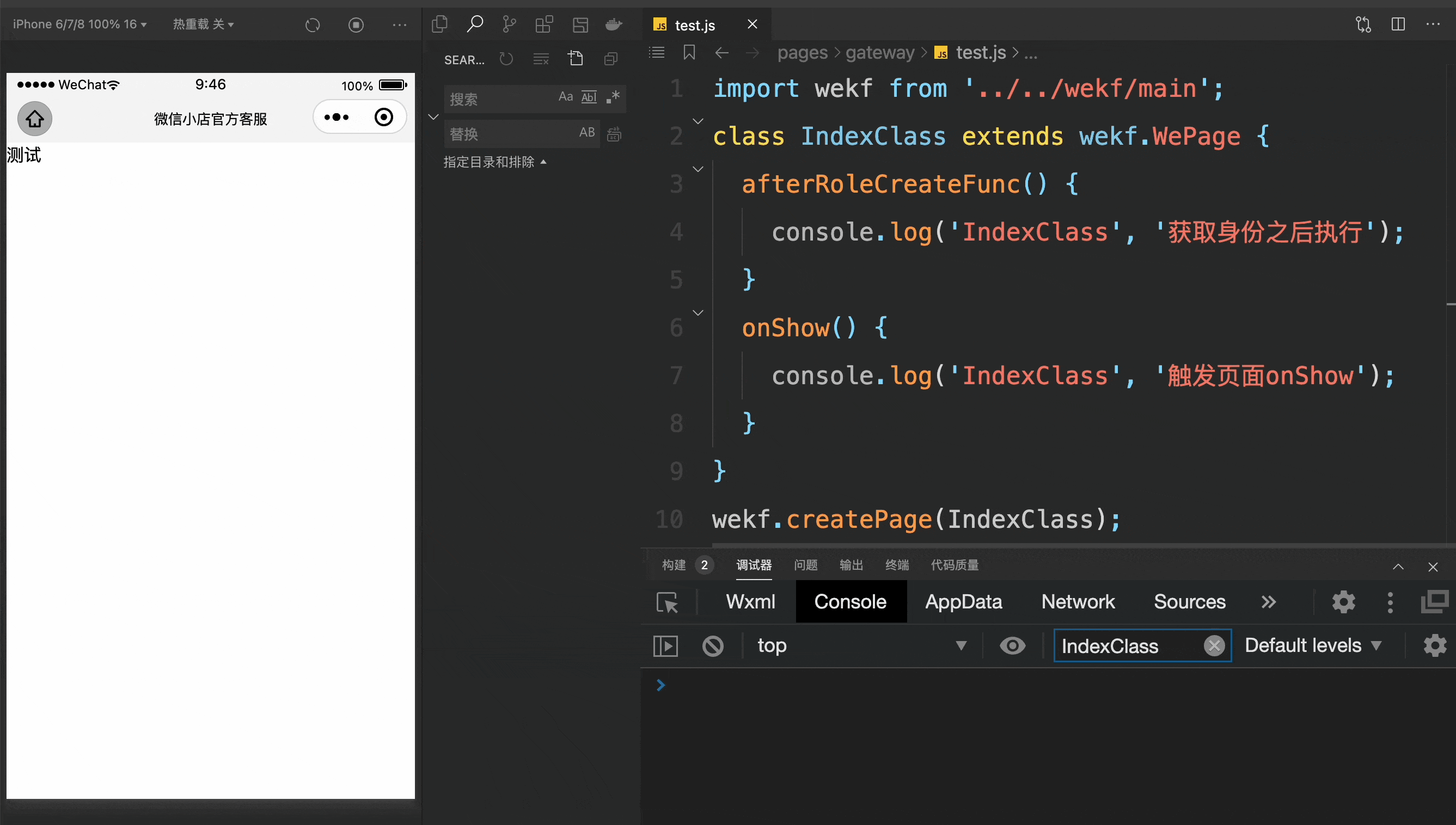Open the source control branch icon

[x=509, y=24]
